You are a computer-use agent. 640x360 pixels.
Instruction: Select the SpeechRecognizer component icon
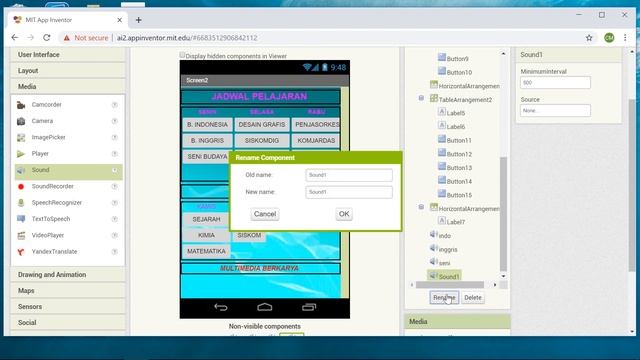(21, 203)
